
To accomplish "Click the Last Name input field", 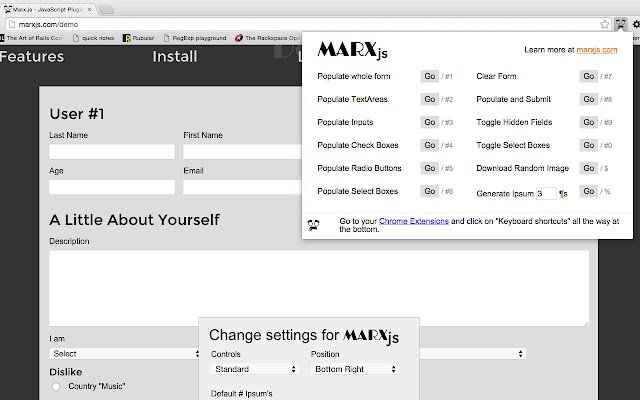I will pos(112,151).
